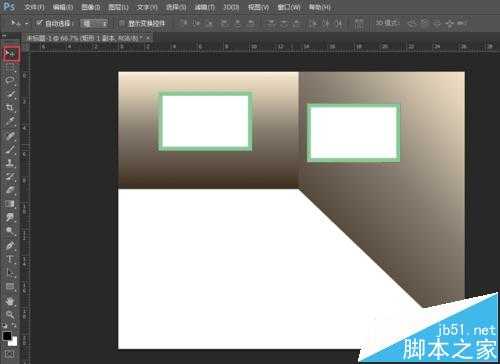Click the Photoshop Ps logo icon
The width and height of the screenshot is (500, 364).
pyautogui.click(x=8, y=6)
